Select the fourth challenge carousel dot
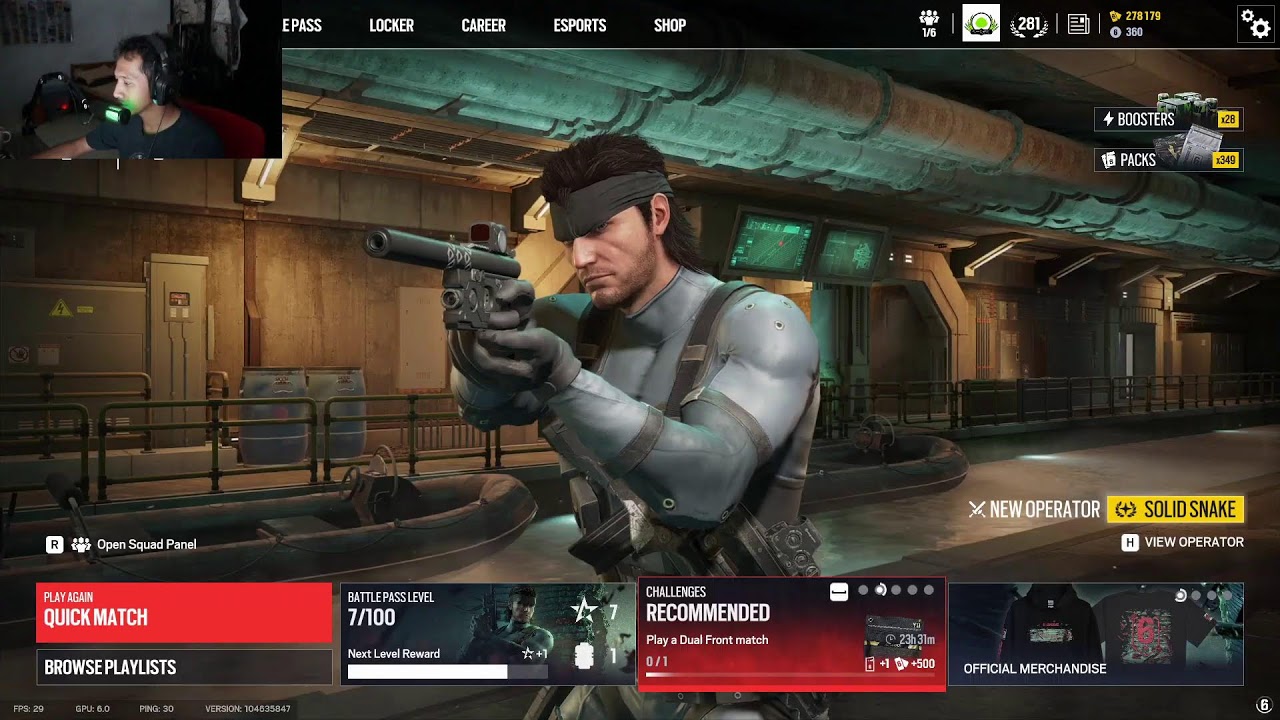Screen dimensions: 1280x720 [x=912, y=591]
